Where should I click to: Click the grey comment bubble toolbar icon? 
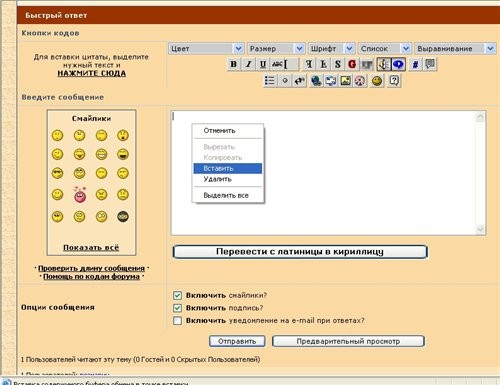pyautogui.click(x=430, y=64)
